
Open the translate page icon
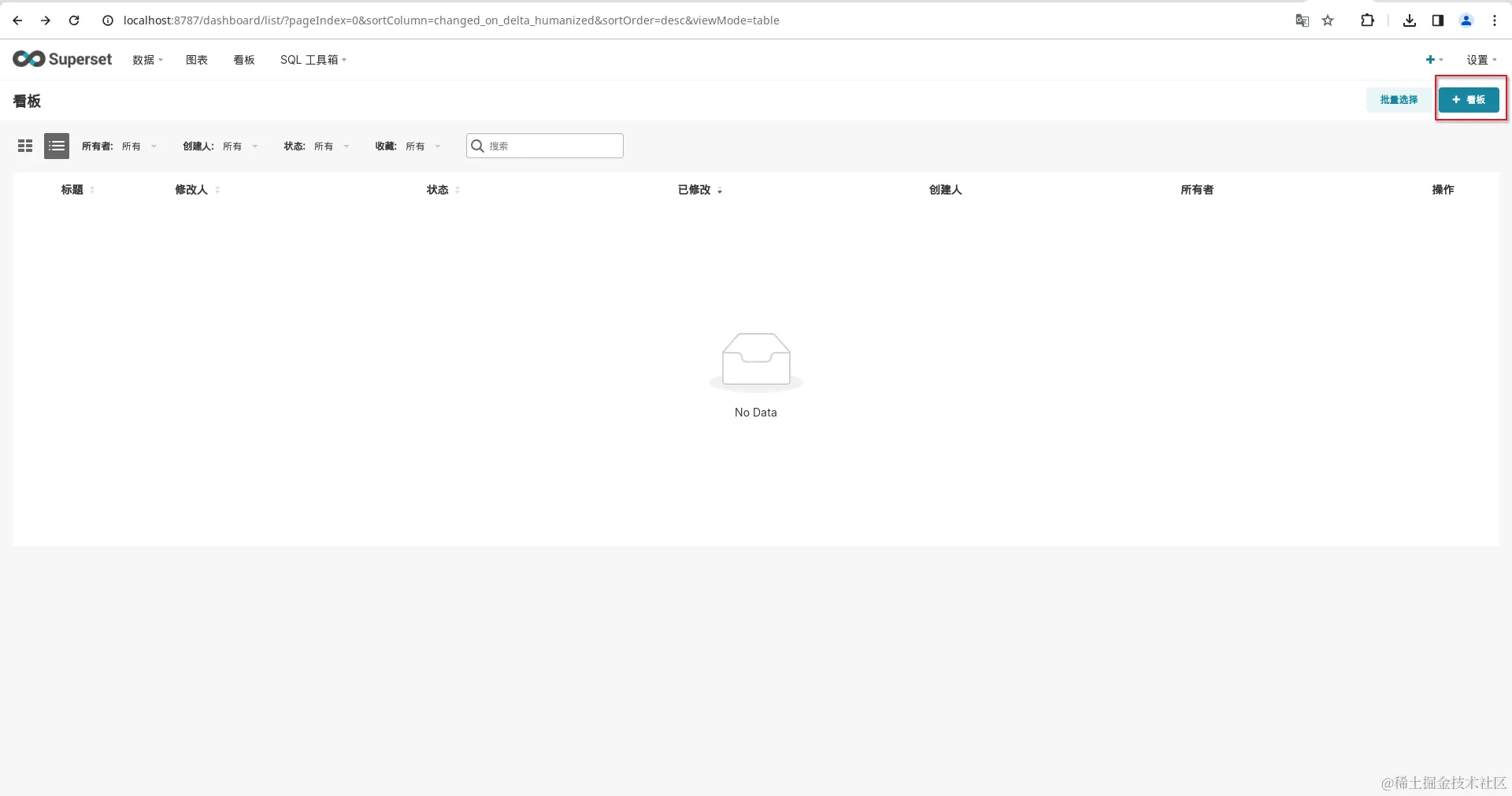(x=1303, y=20)
